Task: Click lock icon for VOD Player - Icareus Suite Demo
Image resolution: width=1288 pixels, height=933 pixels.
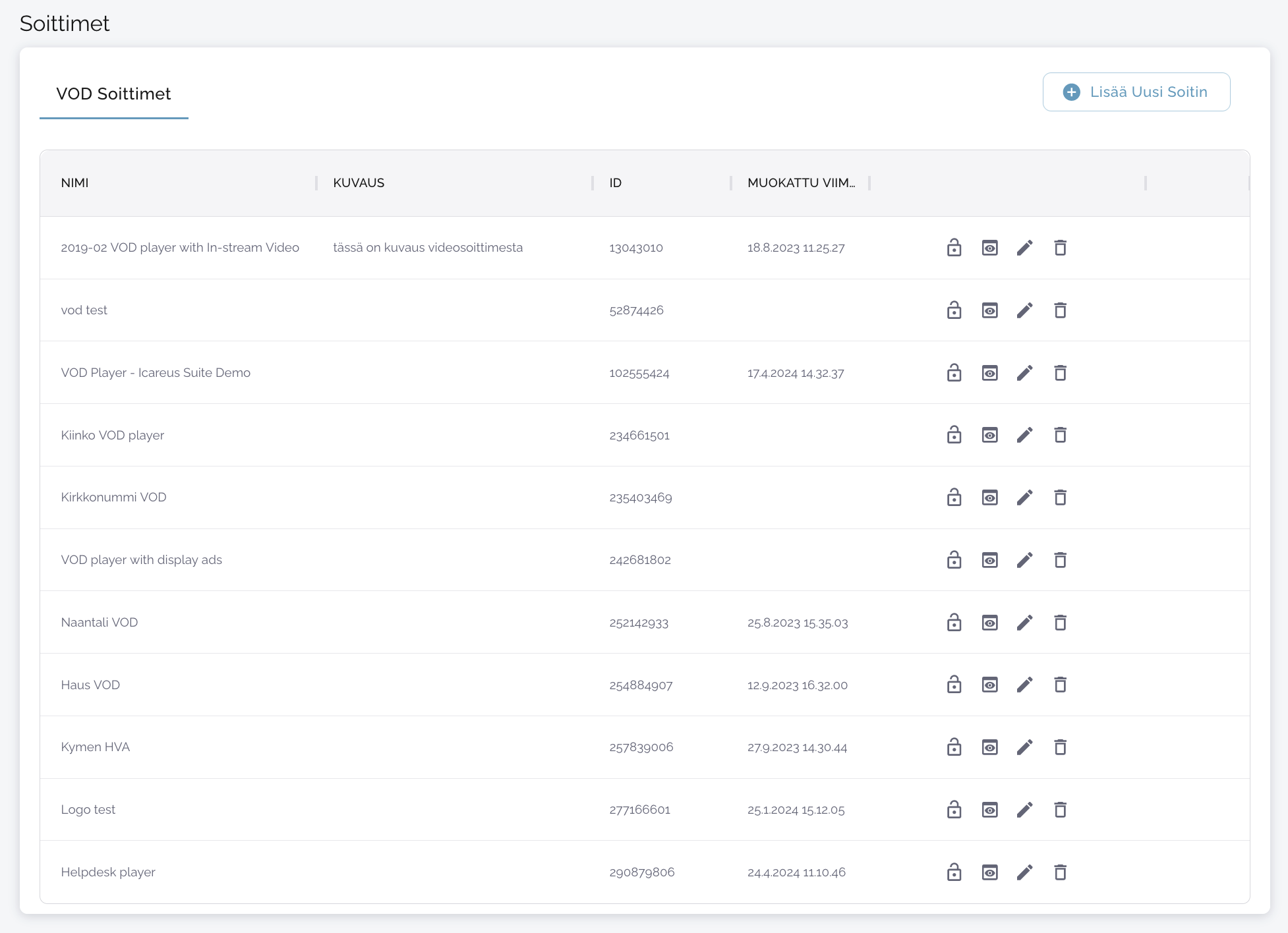Action: coord(954,373)
